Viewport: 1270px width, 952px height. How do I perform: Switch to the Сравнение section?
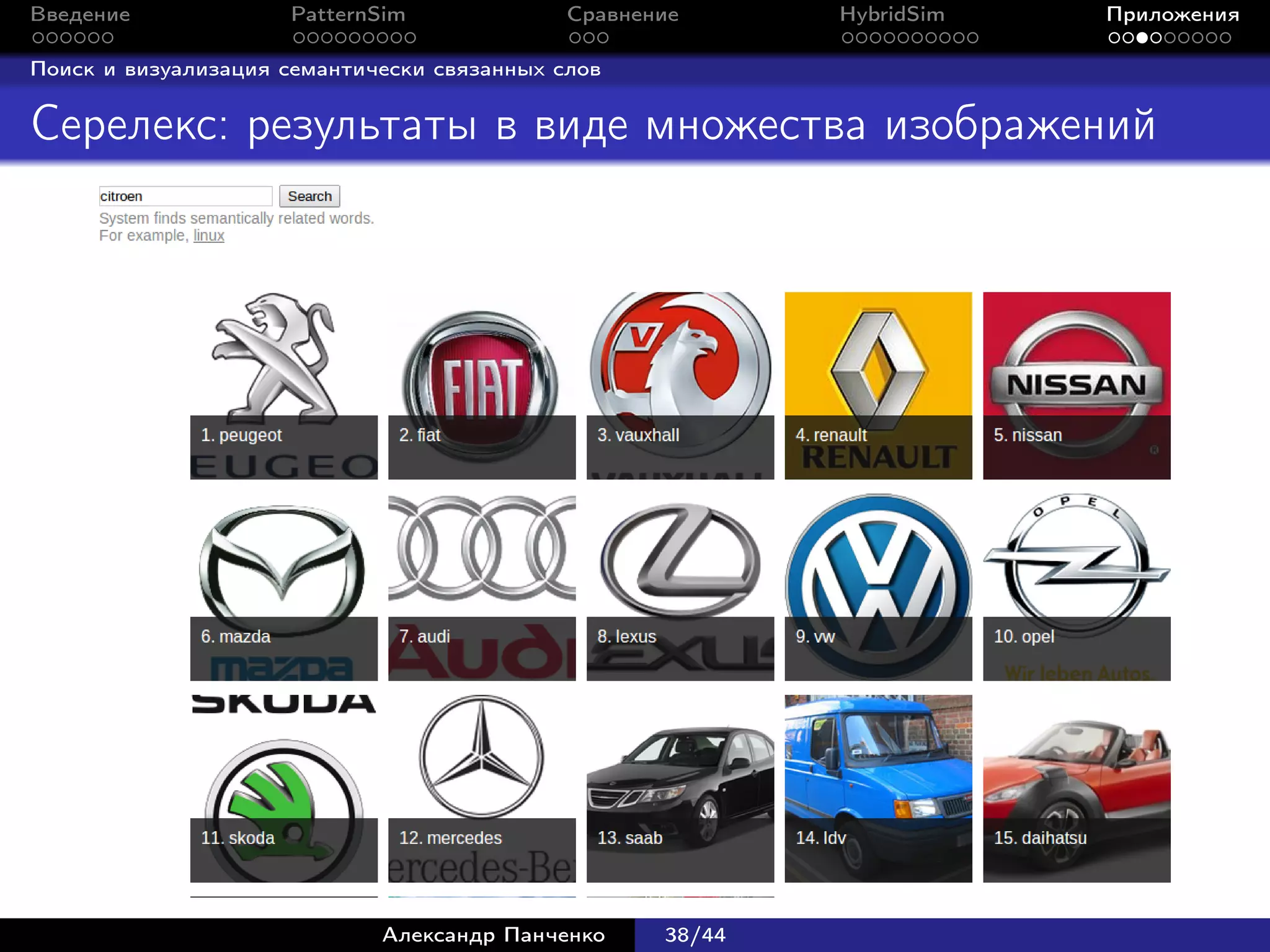click(x=623, y=14)
